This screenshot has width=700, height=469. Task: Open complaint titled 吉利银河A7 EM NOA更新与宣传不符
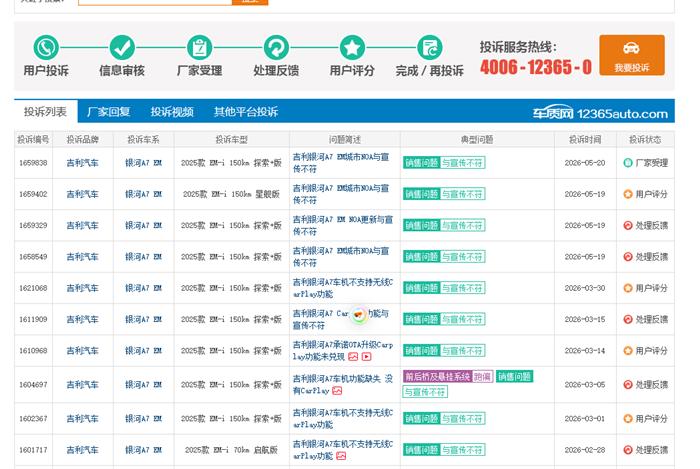pyautogui.click(x=343, y=225)
